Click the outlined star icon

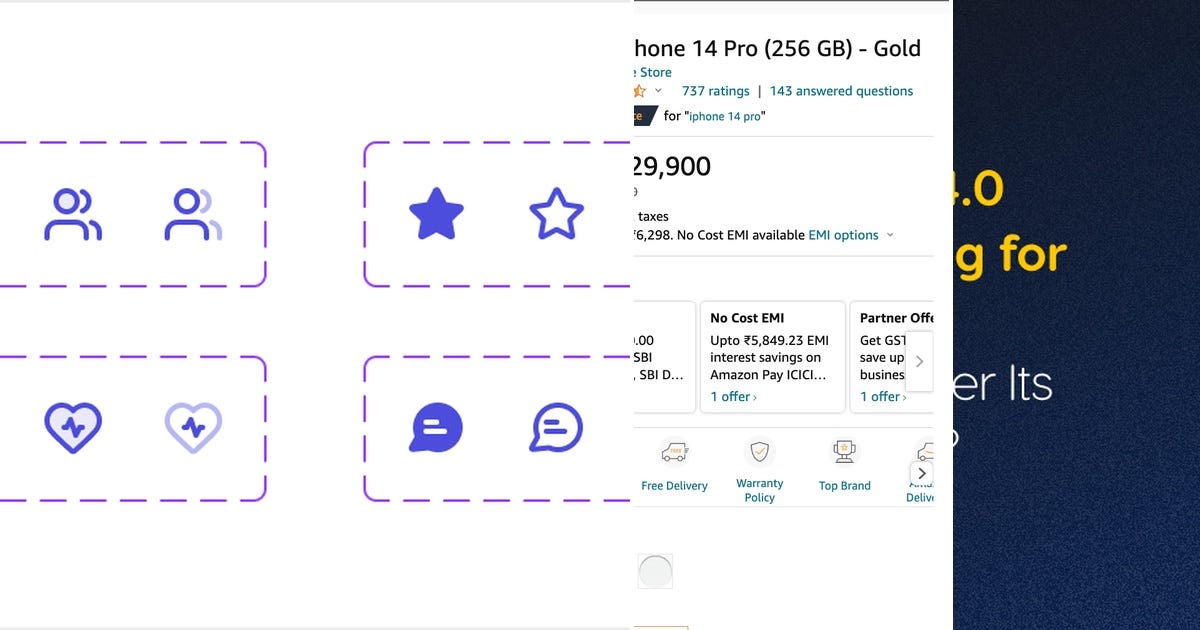point(557,213)
